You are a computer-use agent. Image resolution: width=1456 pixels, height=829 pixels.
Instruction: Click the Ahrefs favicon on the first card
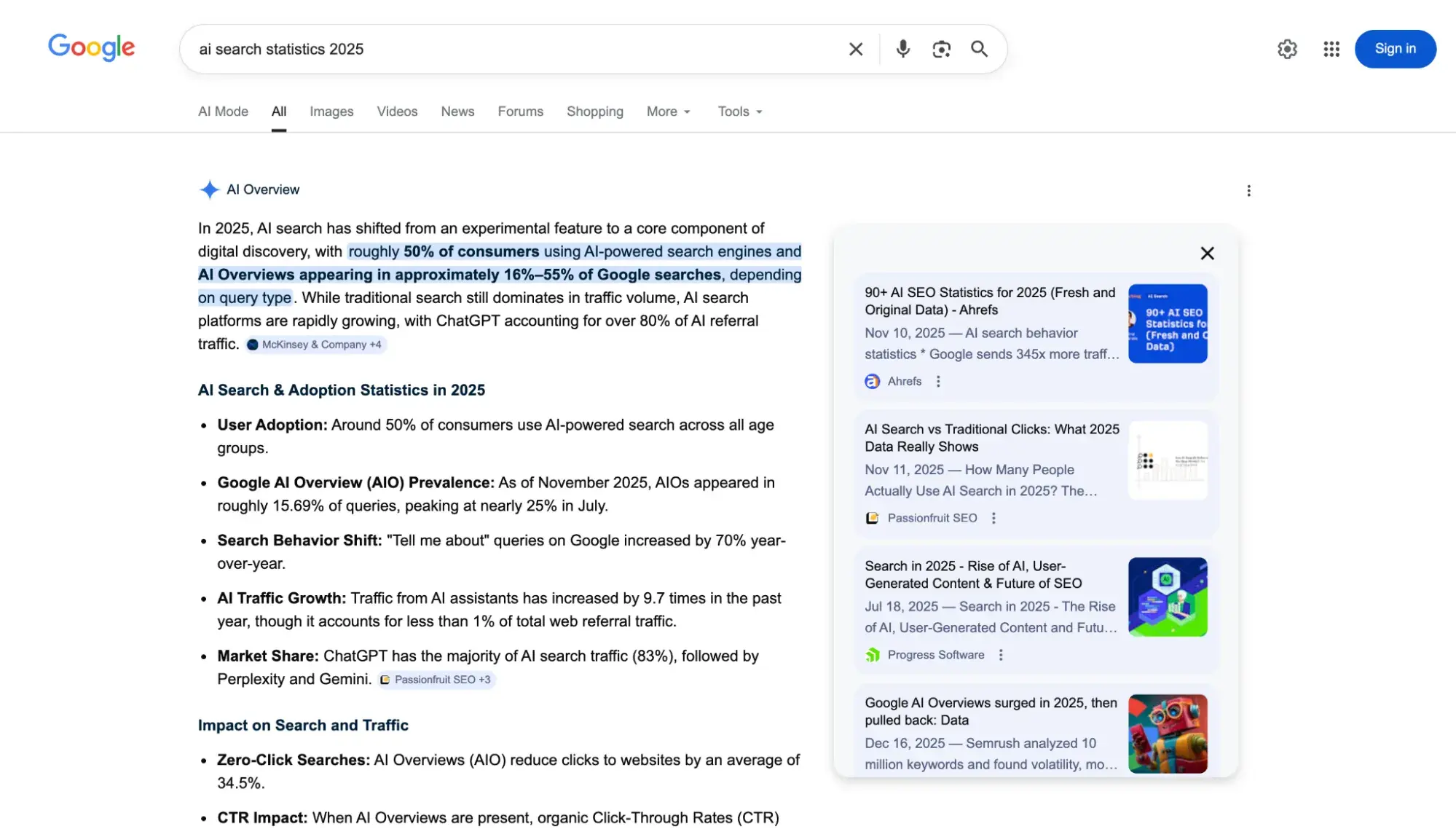(872, 381)
